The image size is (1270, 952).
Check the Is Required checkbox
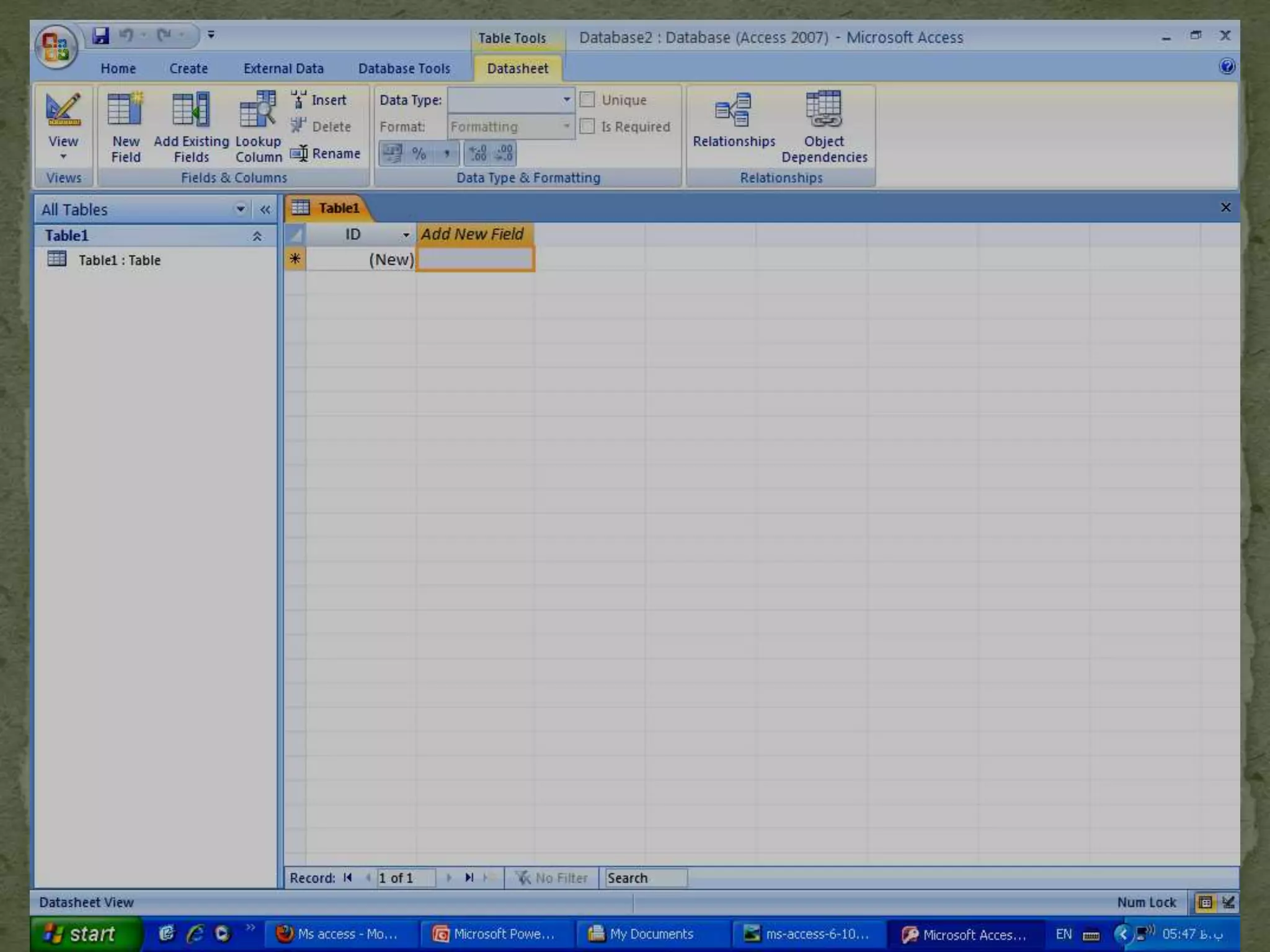tap(587, 126)
